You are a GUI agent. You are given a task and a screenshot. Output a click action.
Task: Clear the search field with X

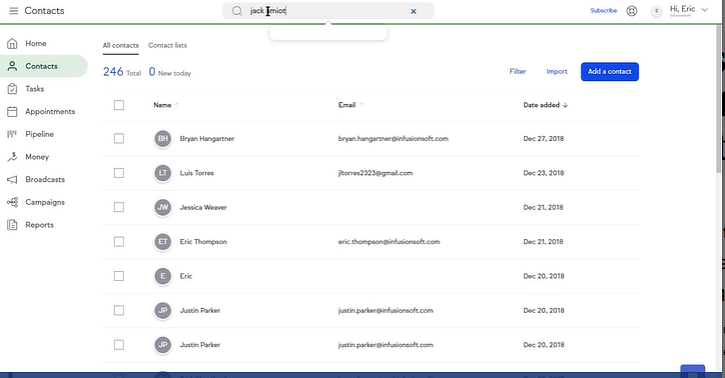pyautogui.click(x=413, y=11)
